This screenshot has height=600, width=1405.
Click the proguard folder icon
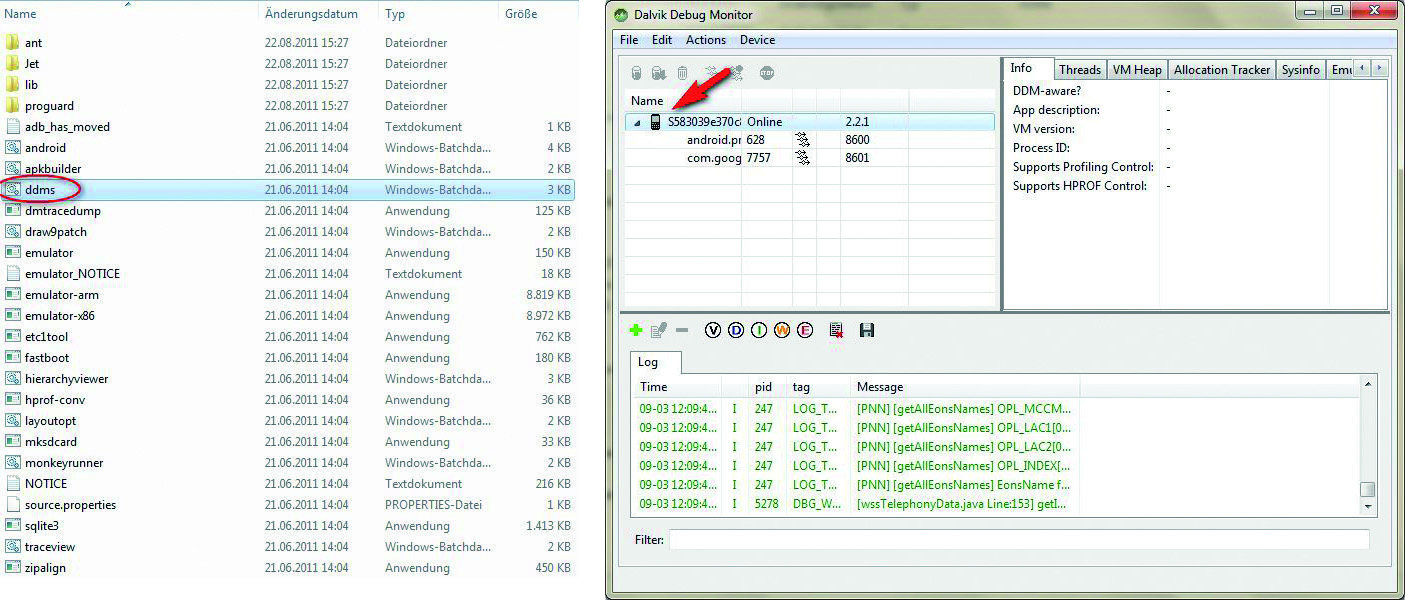click(x=12, y=106)
